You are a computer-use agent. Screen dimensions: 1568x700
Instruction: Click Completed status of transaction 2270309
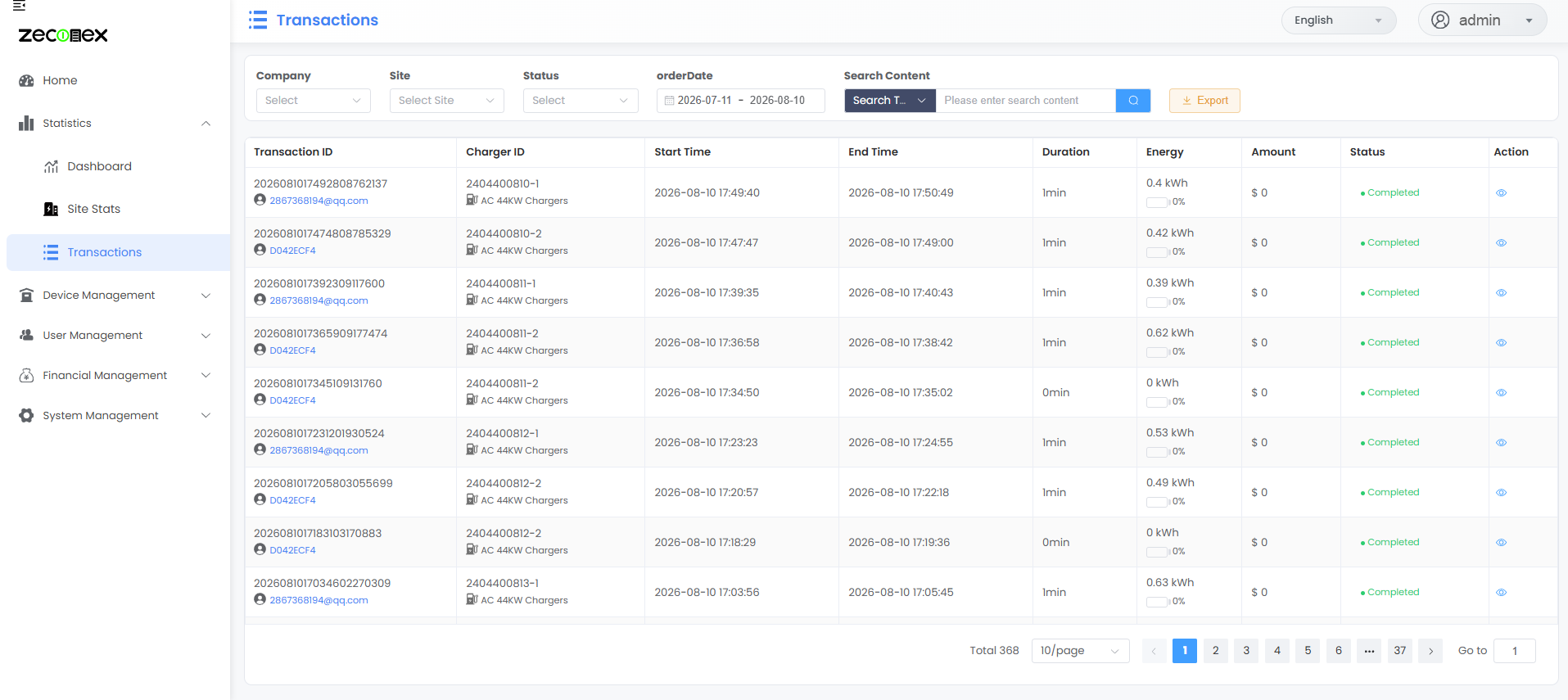coord(1390,593)
